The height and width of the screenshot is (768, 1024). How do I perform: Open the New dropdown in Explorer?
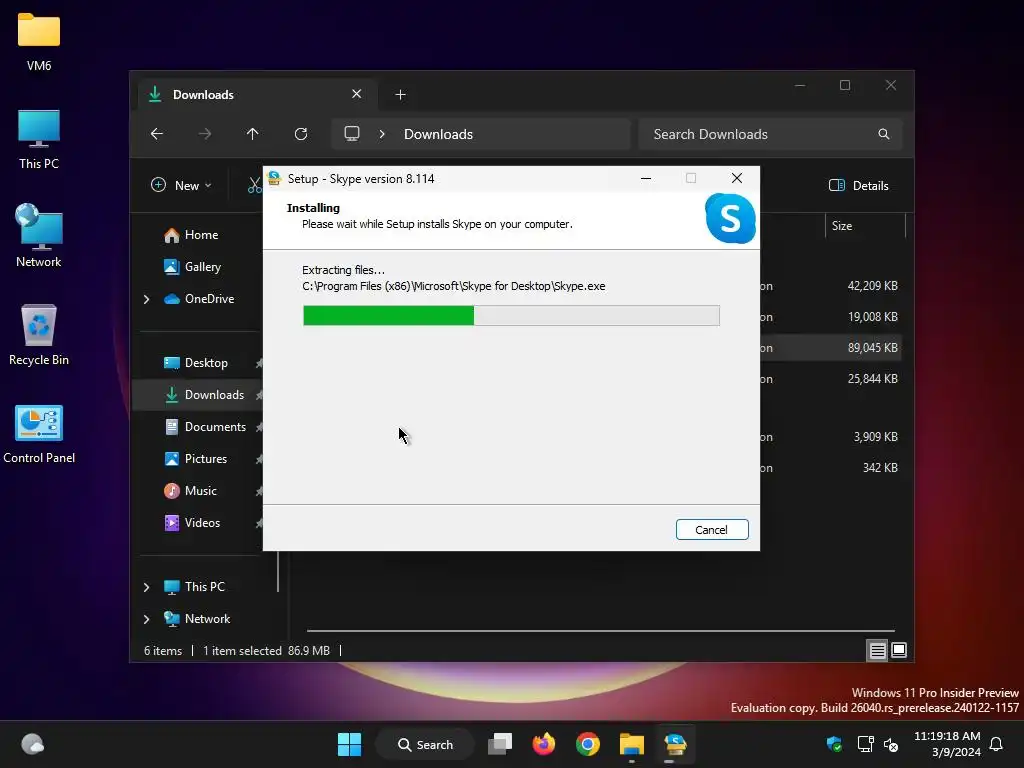click(182, 185)
